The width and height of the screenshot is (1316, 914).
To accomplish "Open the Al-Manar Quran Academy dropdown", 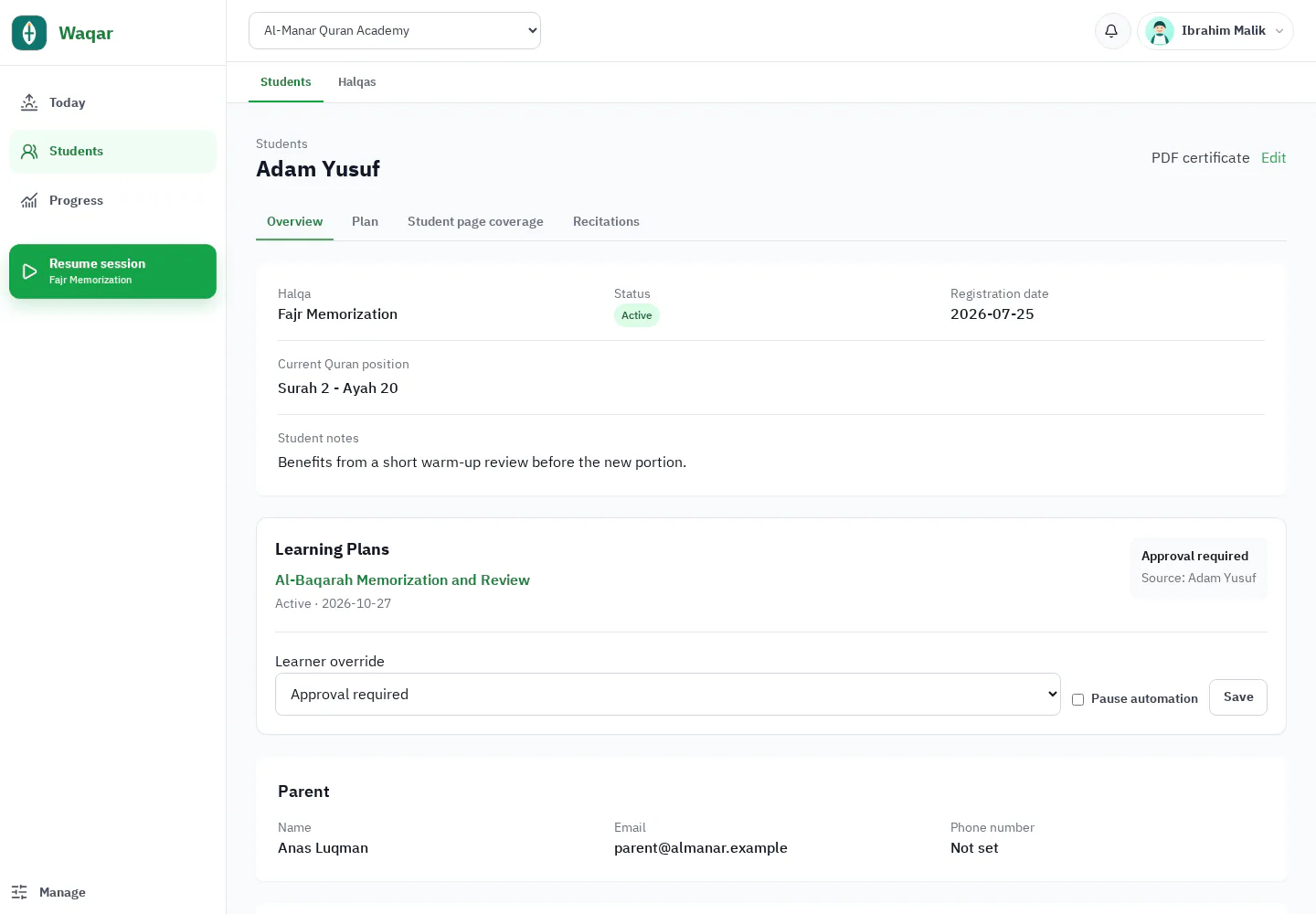I will click(x=395, y=31).
